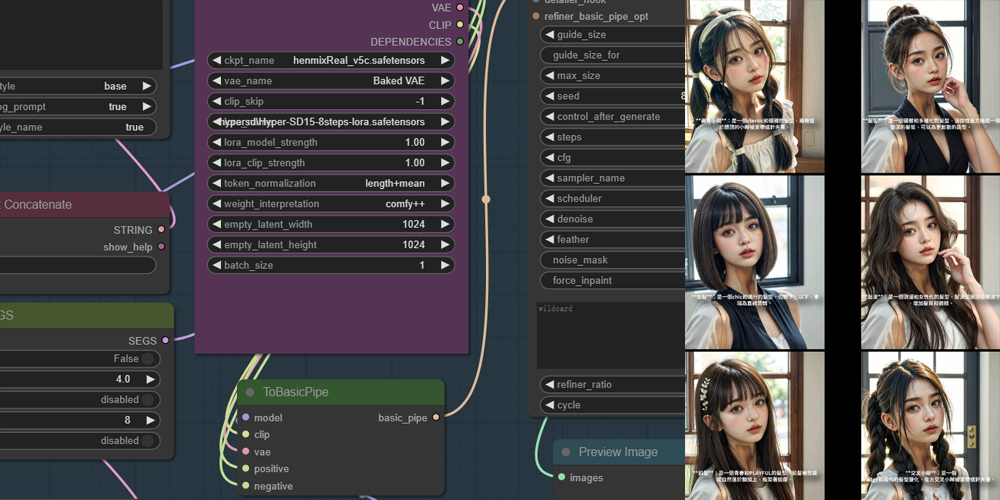Click the steps widget left arrow
Screen dimensions: 1000x500
(548, 137)
